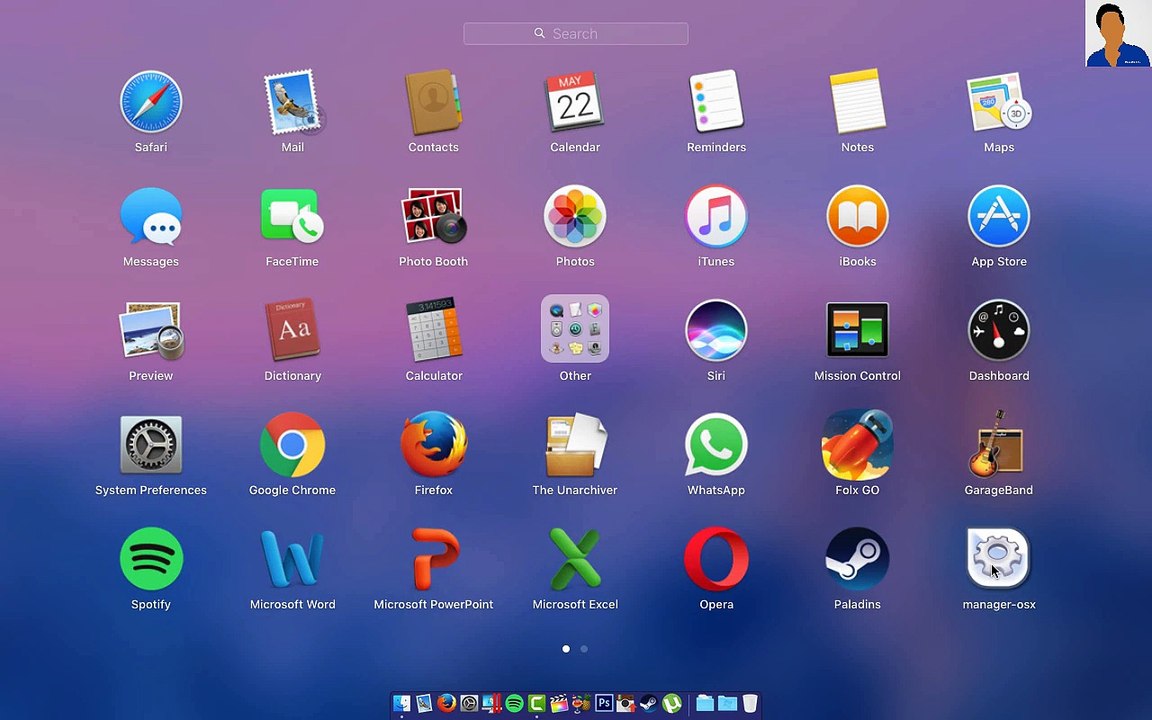The height and width of the screenshot is (720, 1152).
Task: Open the Trash in the Dock
Action: tap(750, 703)
